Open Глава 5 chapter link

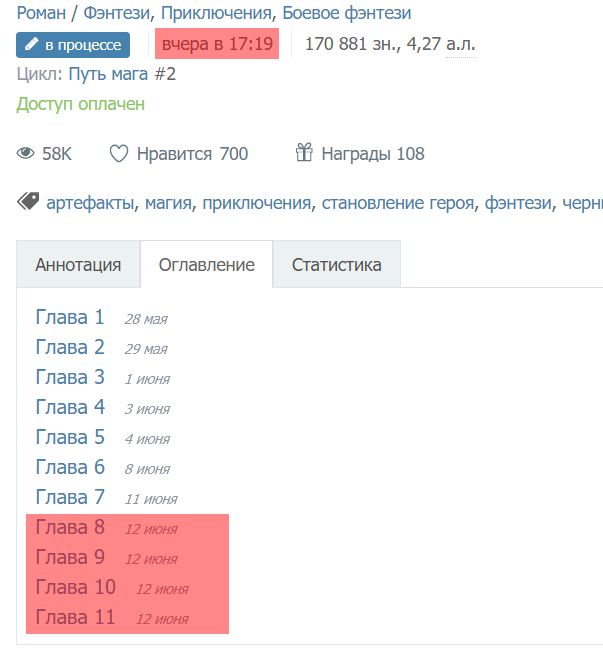coord(70,438)
